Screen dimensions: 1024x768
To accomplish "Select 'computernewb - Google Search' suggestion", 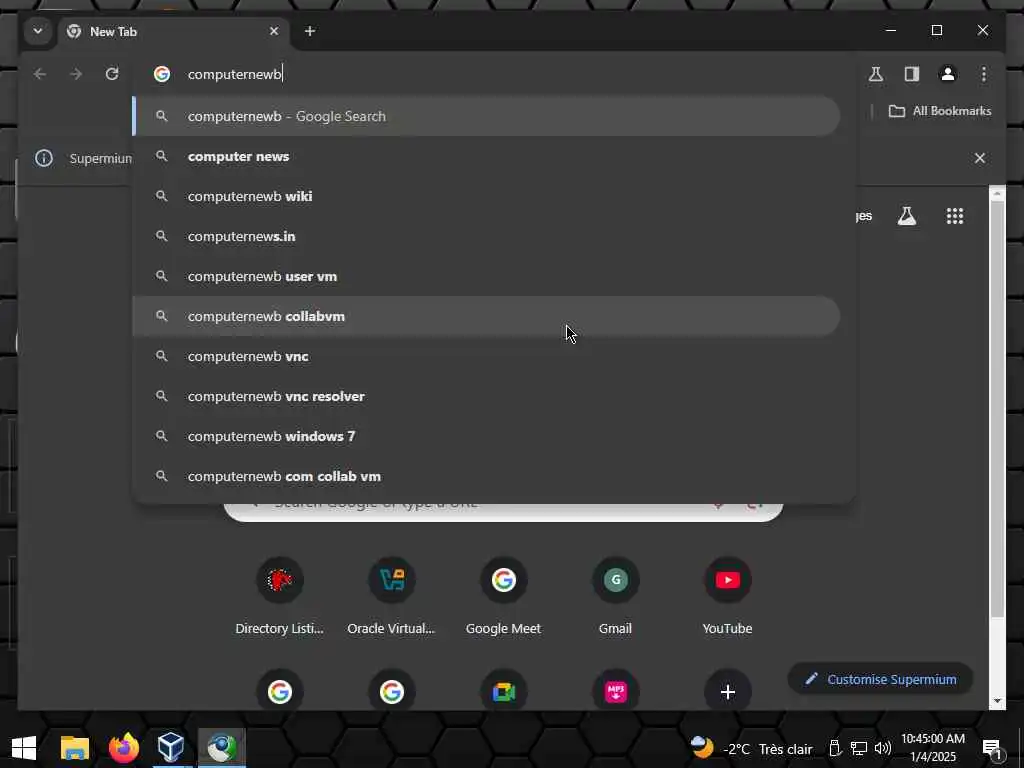I will (x=487, y=116).
